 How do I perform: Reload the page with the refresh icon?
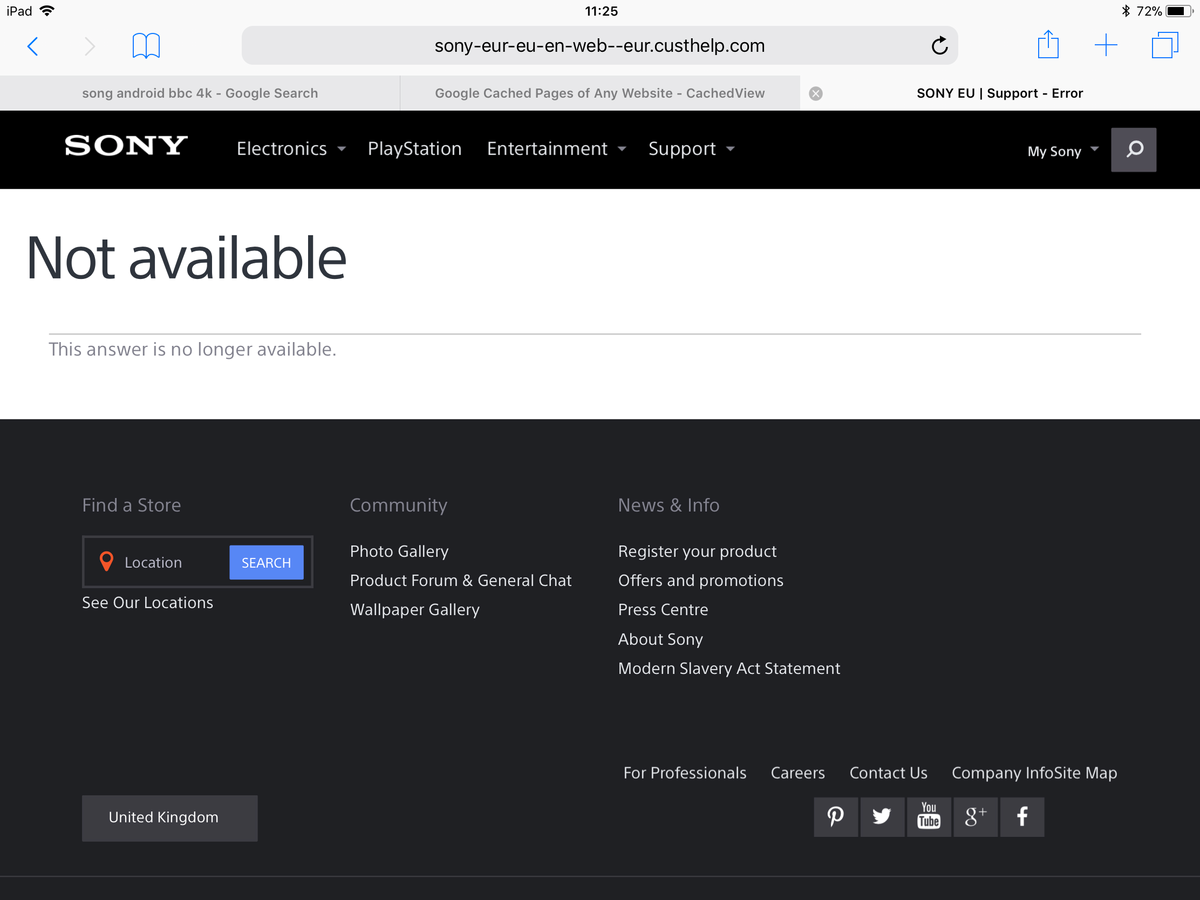(939, 46)
